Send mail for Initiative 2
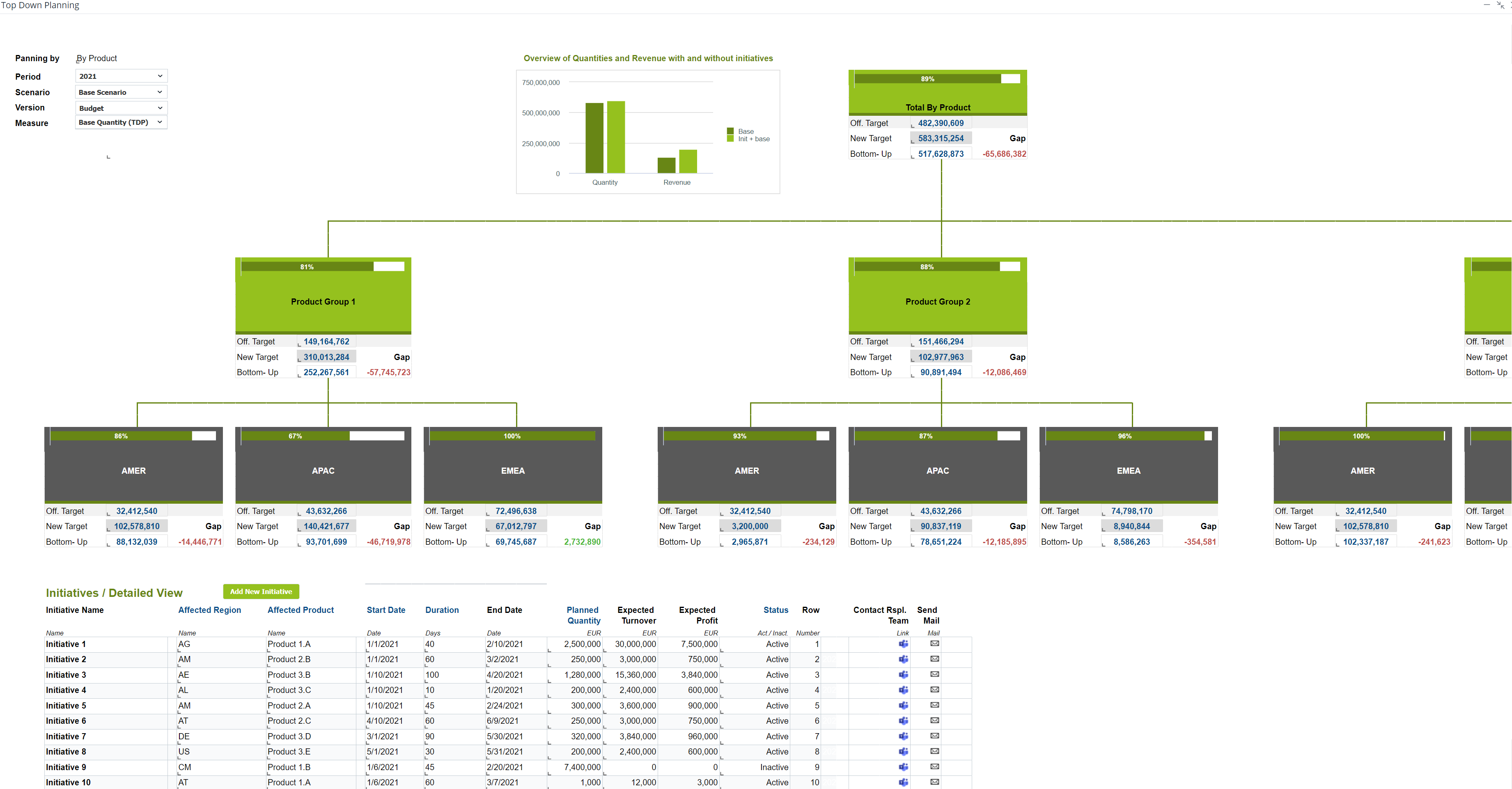The height and width of the screenshot is (789, 1512). [x=934, y=659]
